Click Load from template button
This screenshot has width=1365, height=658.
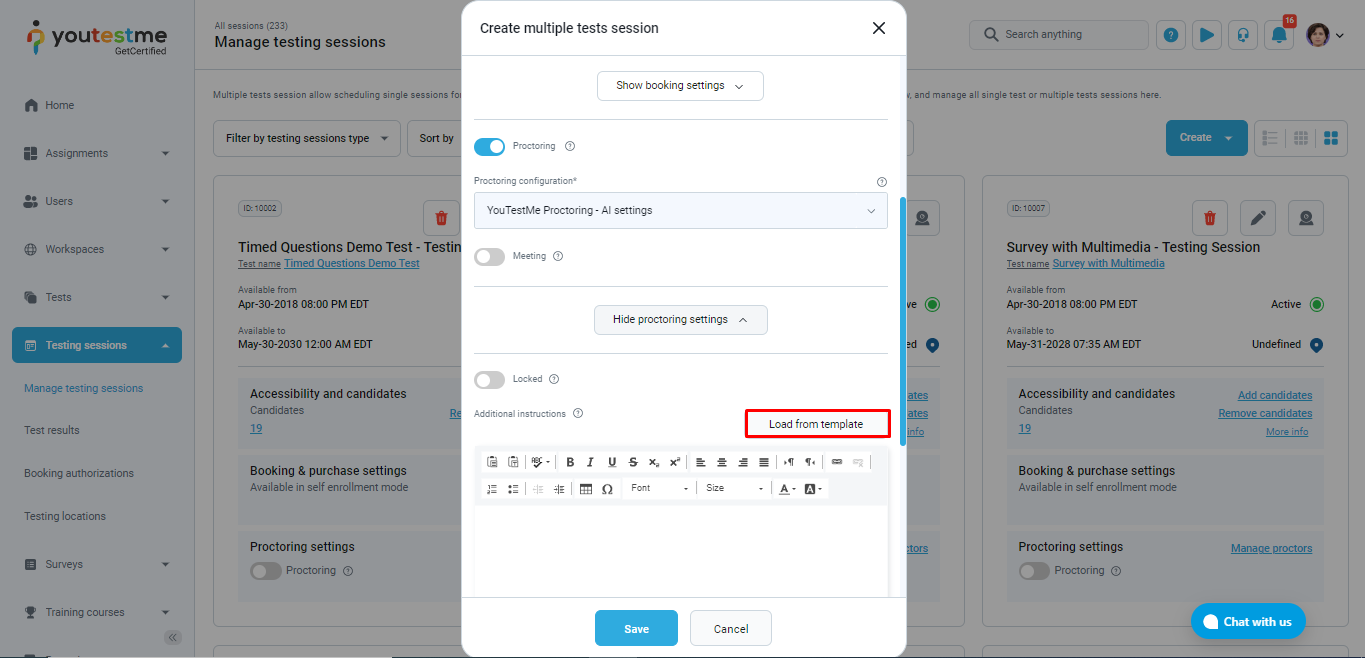pos(816,424)
